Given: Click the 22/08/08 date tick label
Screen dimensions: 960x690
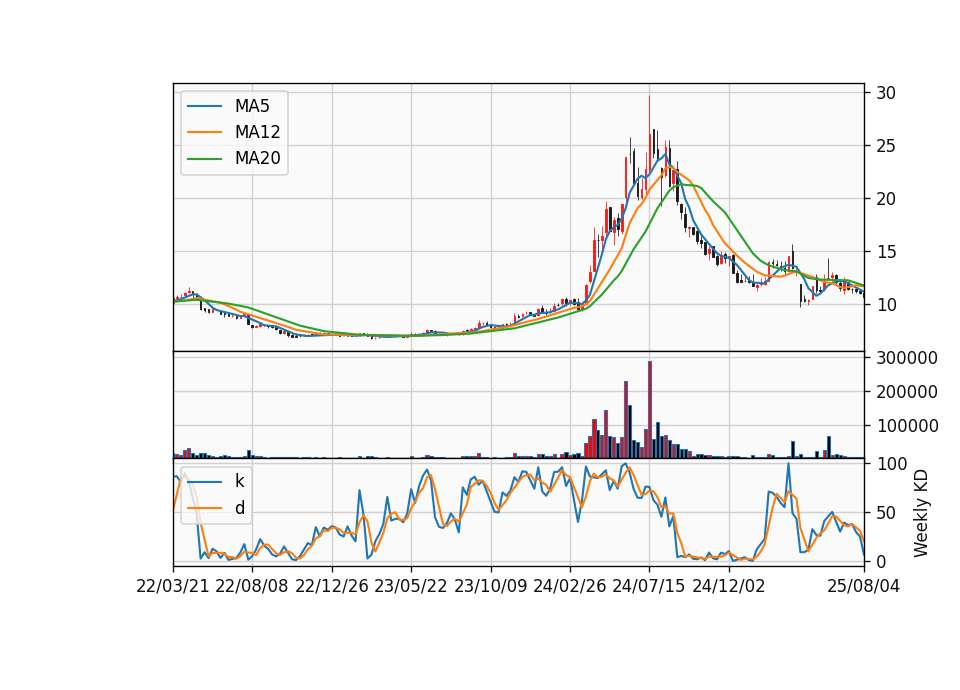Looking at the screenshot, I should click(x=252, y=586).
